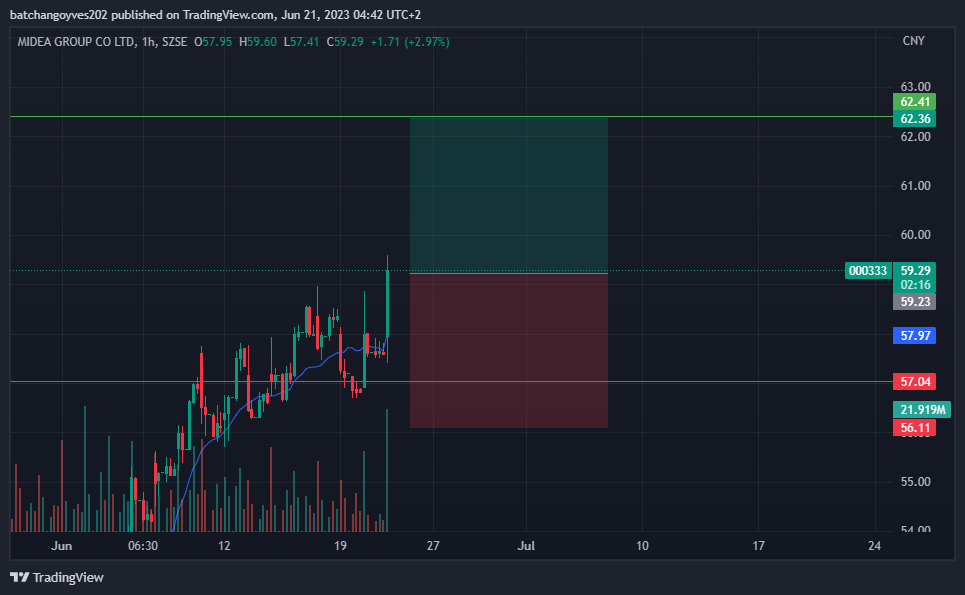Click the 57.04 red line price label
Screen dimensions: 965x595
(915, 381)
